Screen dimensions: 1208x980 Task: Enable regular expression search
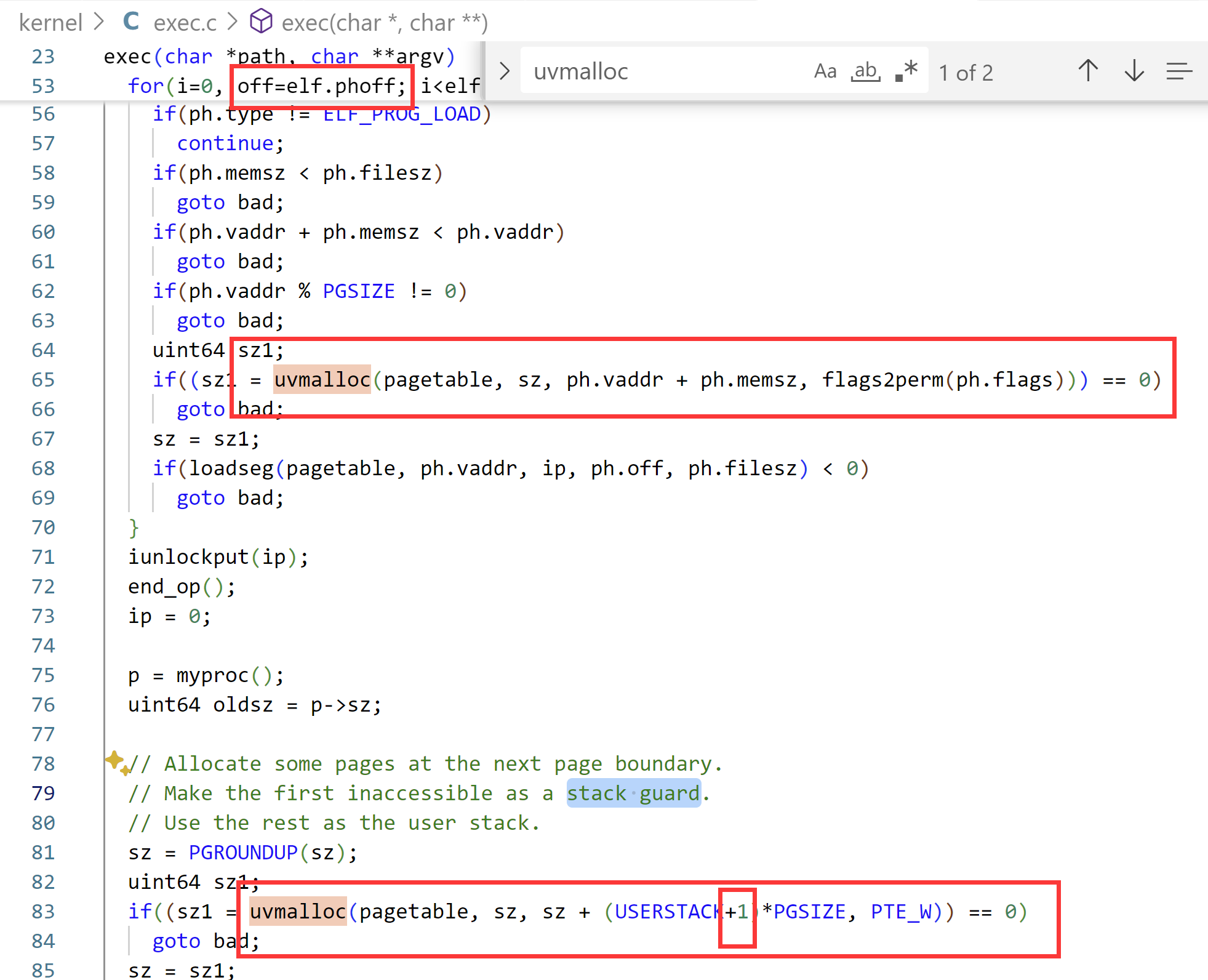tap(905, 70)
